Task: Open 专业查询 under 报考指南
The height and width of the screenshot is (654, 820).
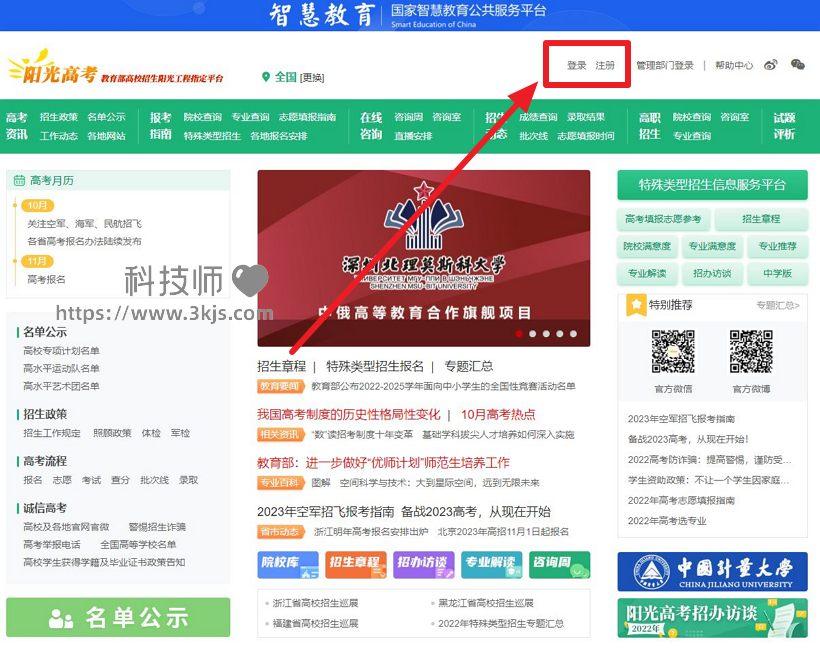Action: (250, 117)
